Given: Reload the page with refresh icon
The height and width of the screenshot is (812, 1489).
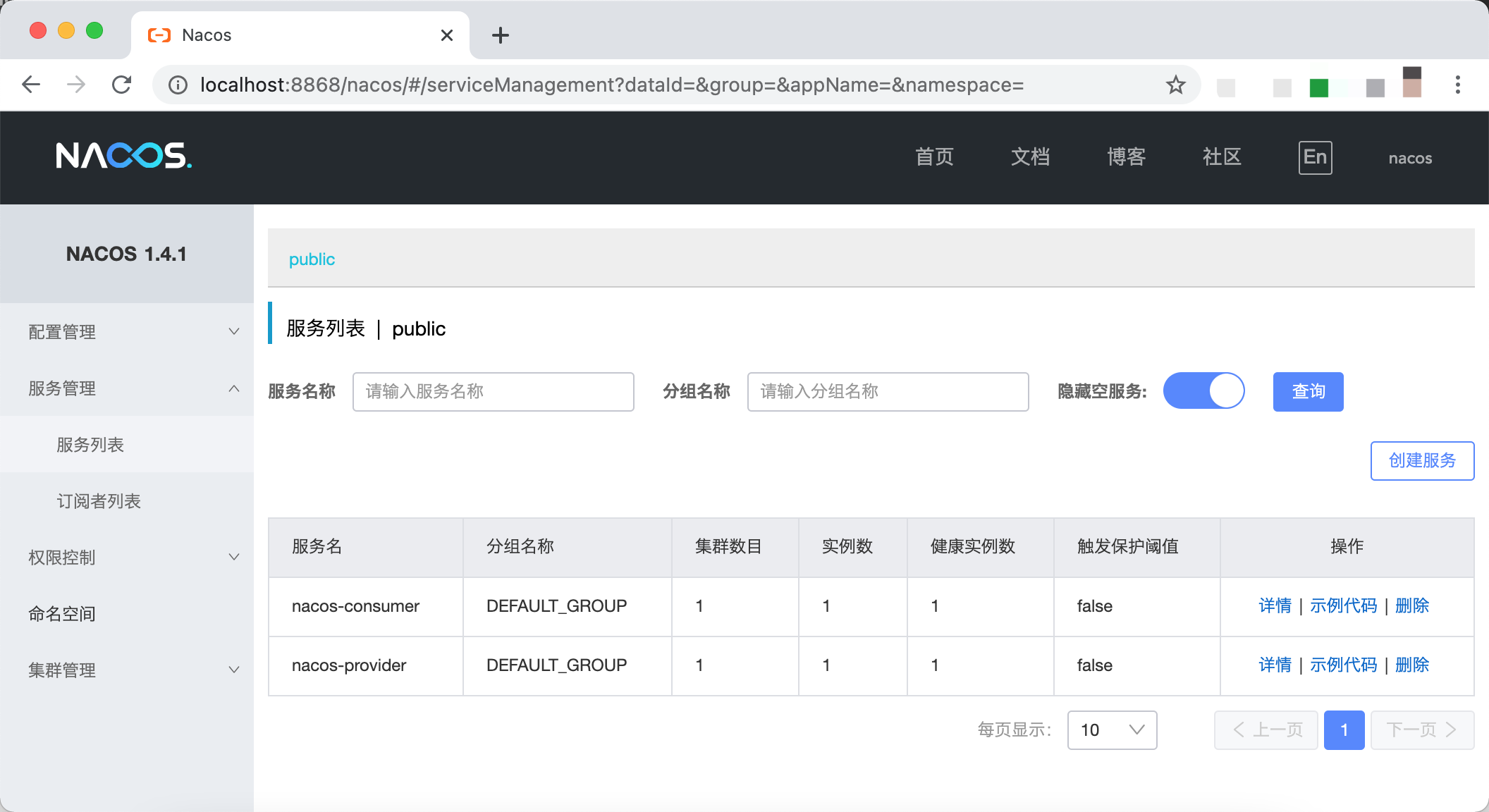Looking at the screenshot, I should click(121, 85).
